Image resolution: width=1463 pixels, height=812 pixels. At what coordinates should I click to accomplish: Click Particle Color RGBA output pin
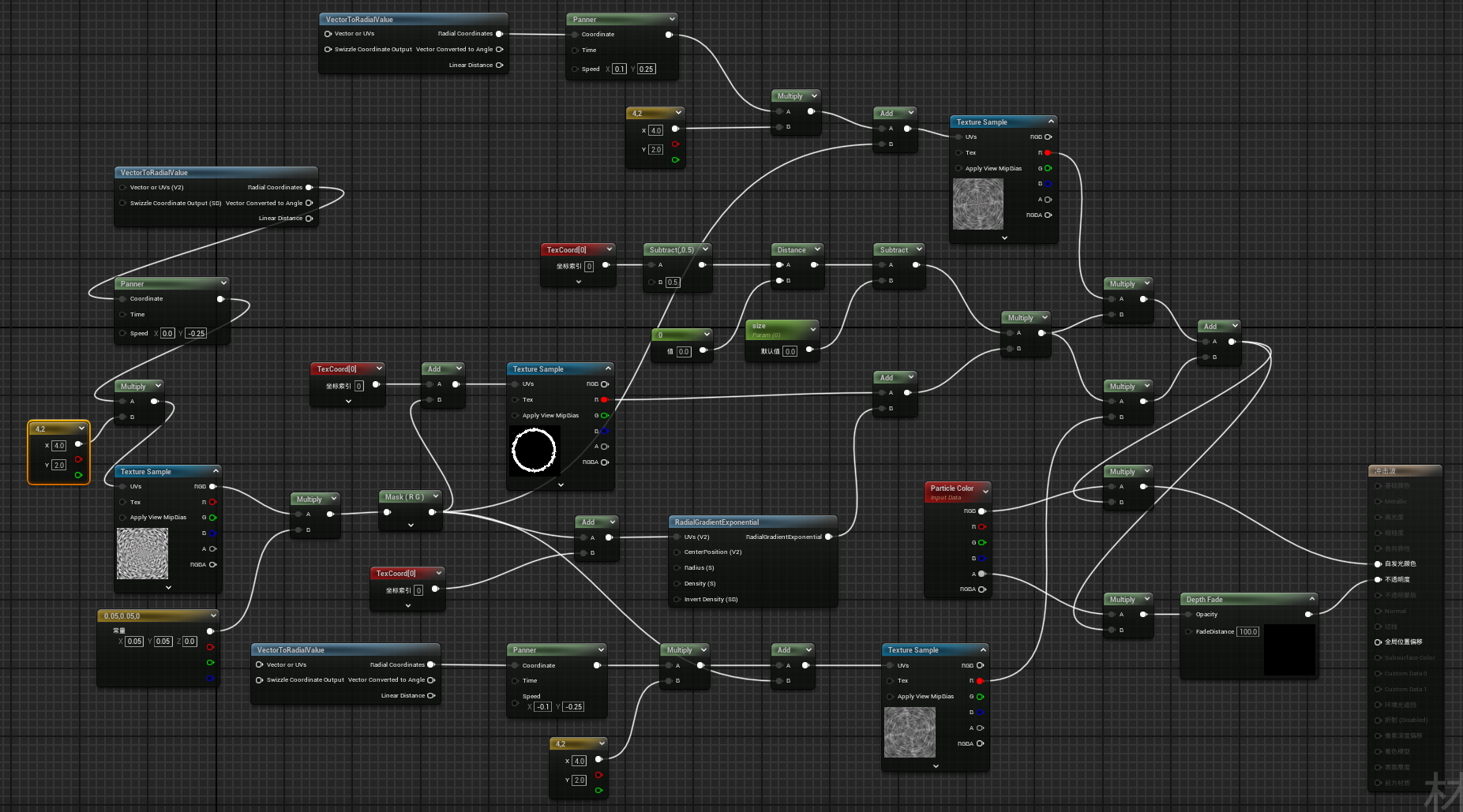click(982, 589)
